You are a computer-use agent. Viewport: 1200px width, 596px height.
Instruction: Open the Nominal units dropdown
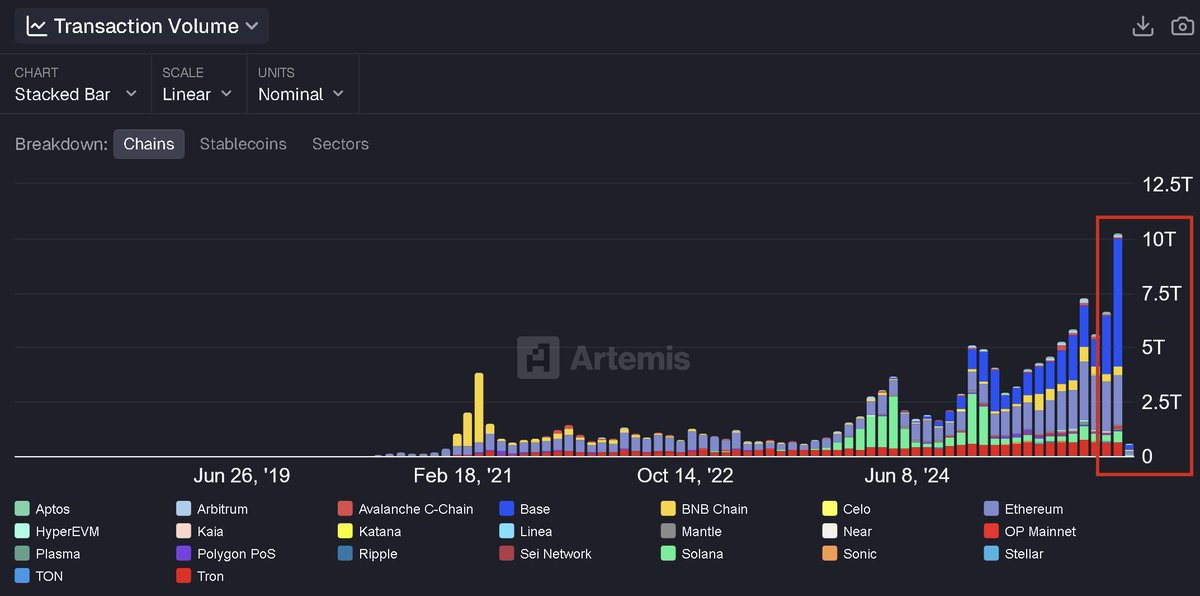point(301,94)
